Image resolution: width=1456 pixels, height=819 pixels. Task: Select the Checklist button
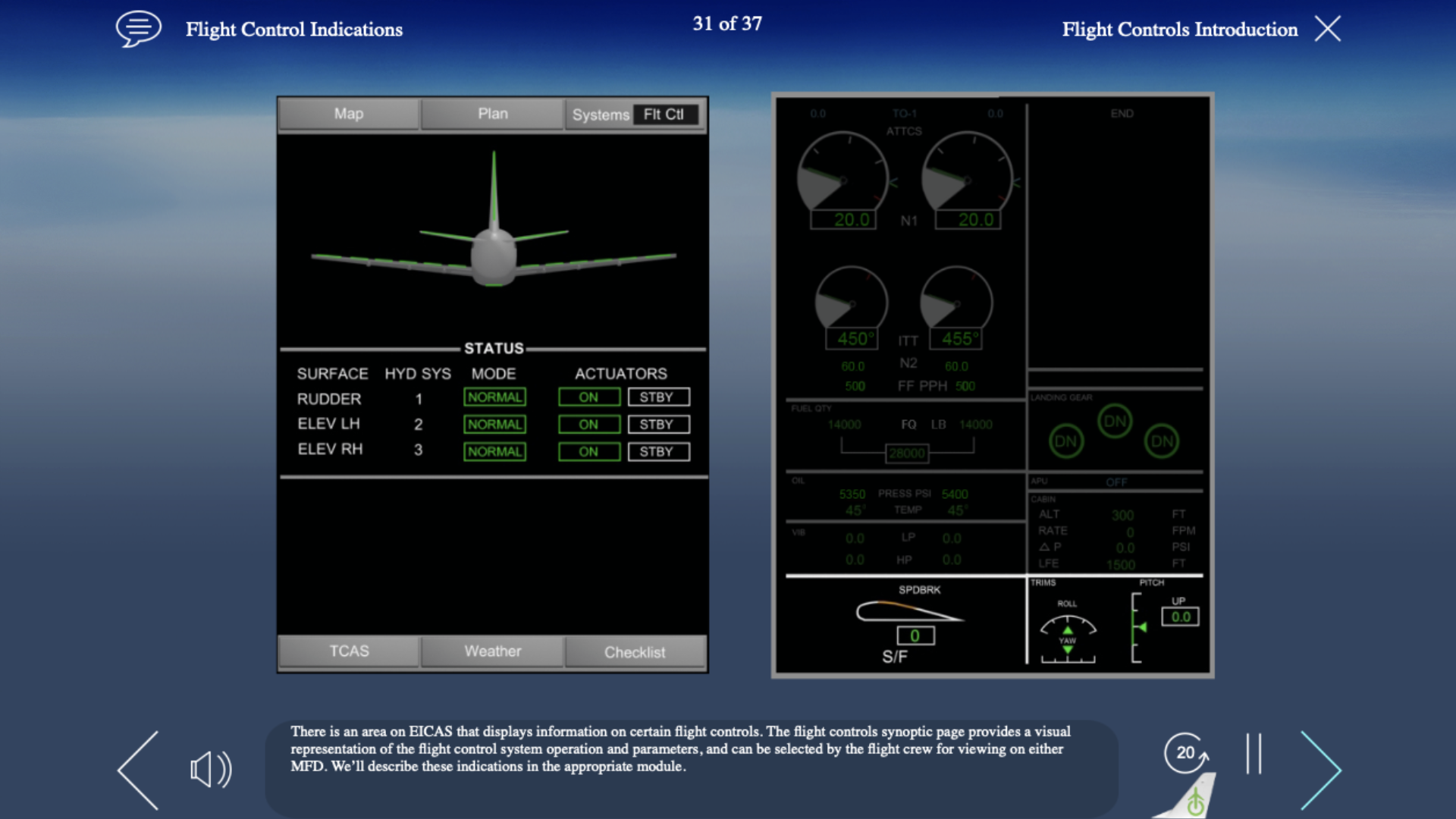coord(635,652)
